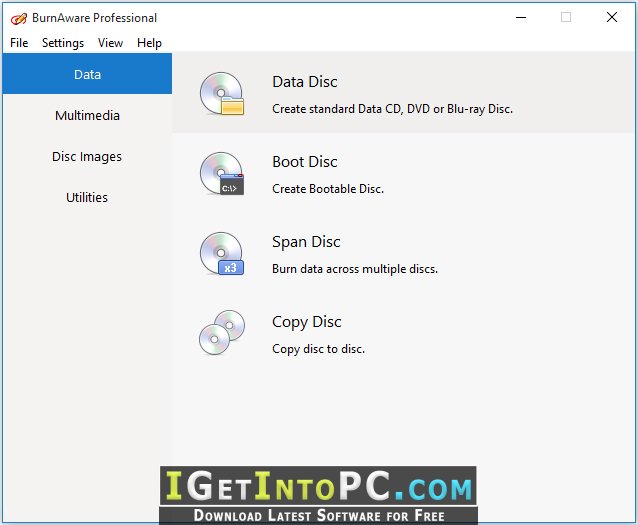Open the File menu
Screen dimensions: 638x525
point(19,43)
